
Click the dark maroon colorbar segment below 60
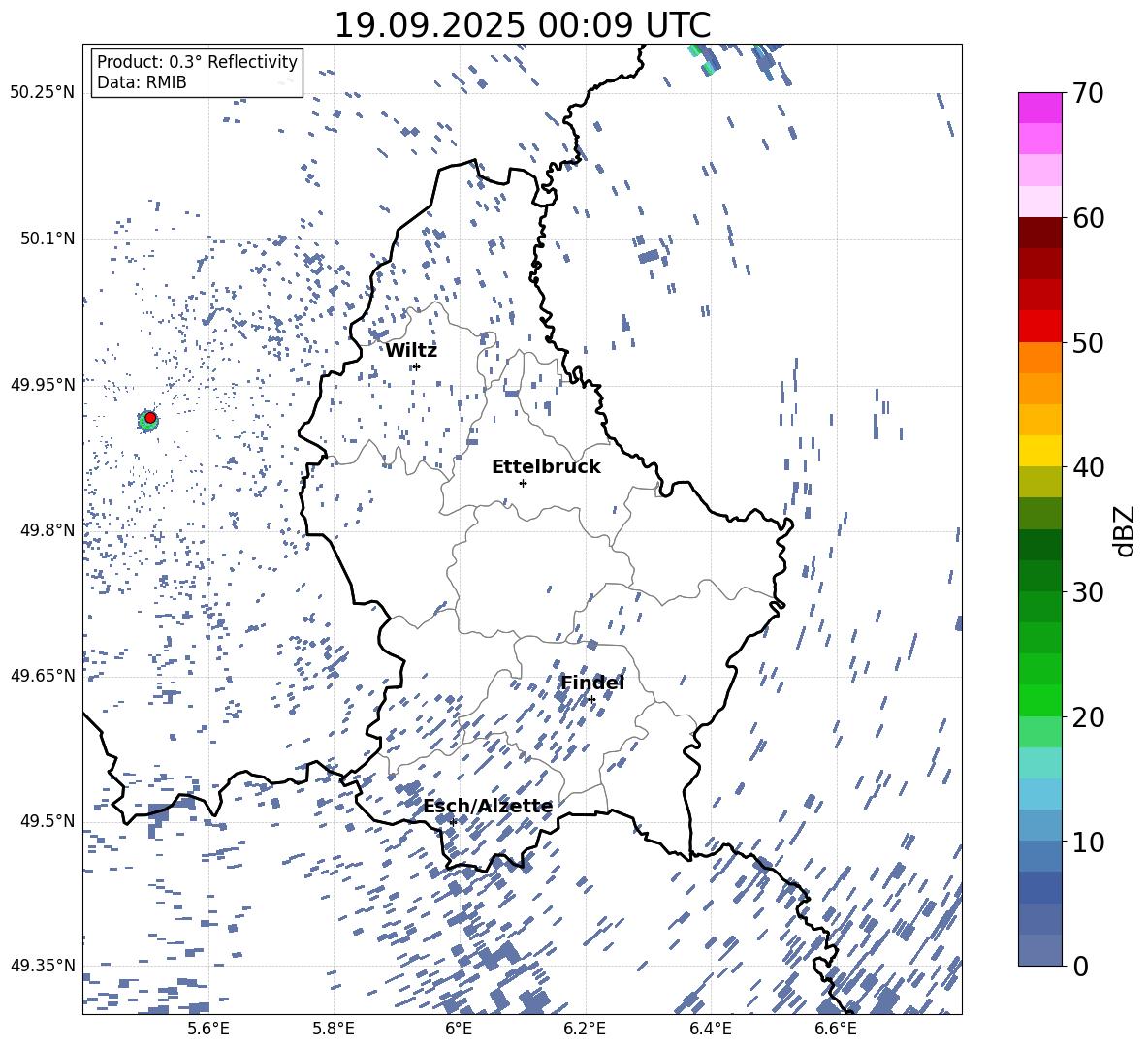click(x=1039, y=232)
